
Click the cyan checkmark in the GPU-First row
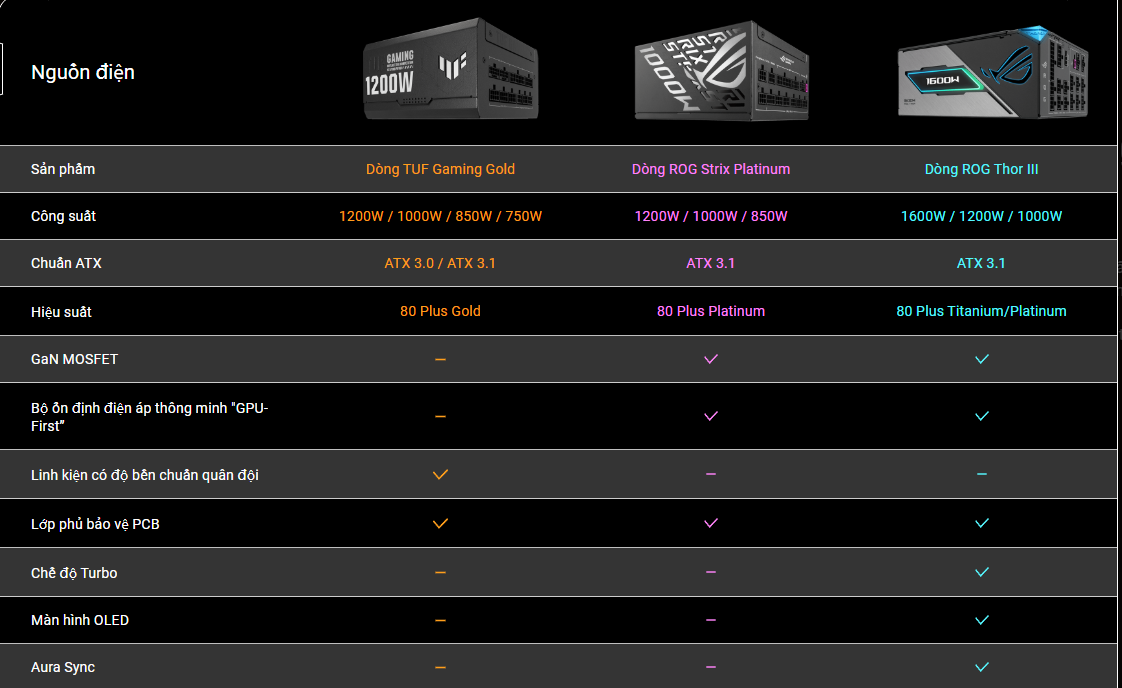coord(982,416)
